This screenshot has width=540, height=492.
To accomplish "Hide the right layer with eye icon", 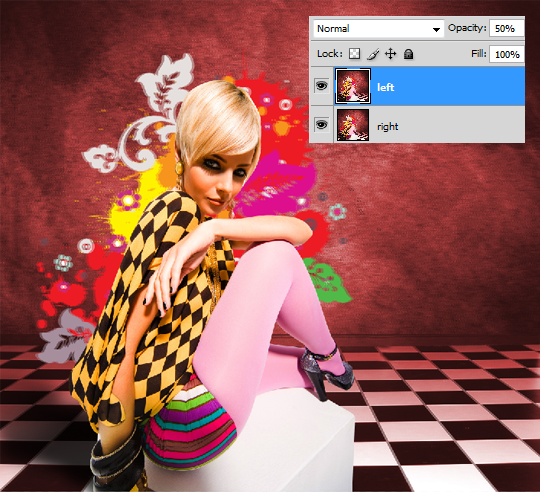I will coord(321,125).
